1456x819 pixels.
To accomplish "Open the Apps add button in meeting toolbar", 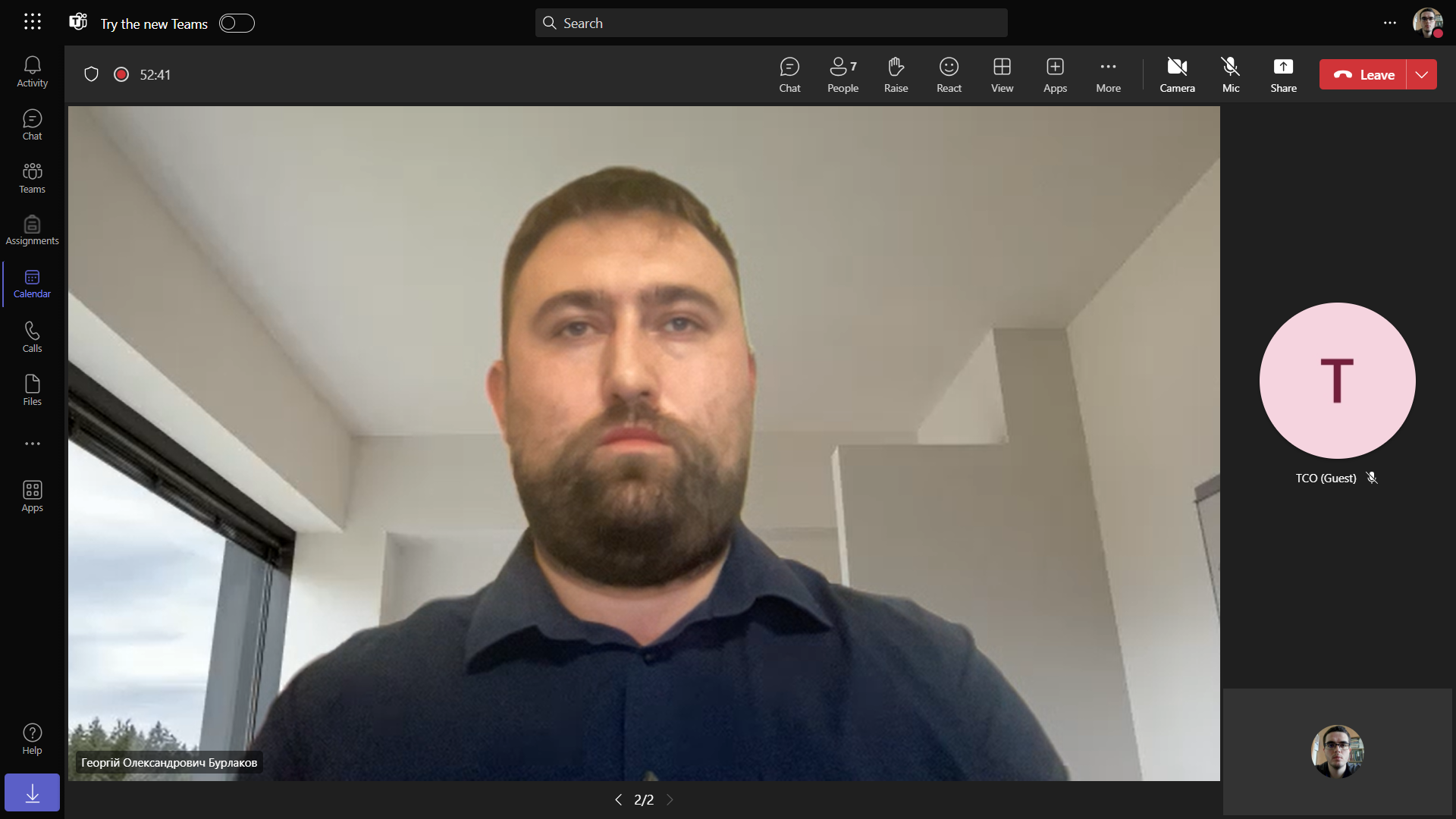I will (1055, 75).
